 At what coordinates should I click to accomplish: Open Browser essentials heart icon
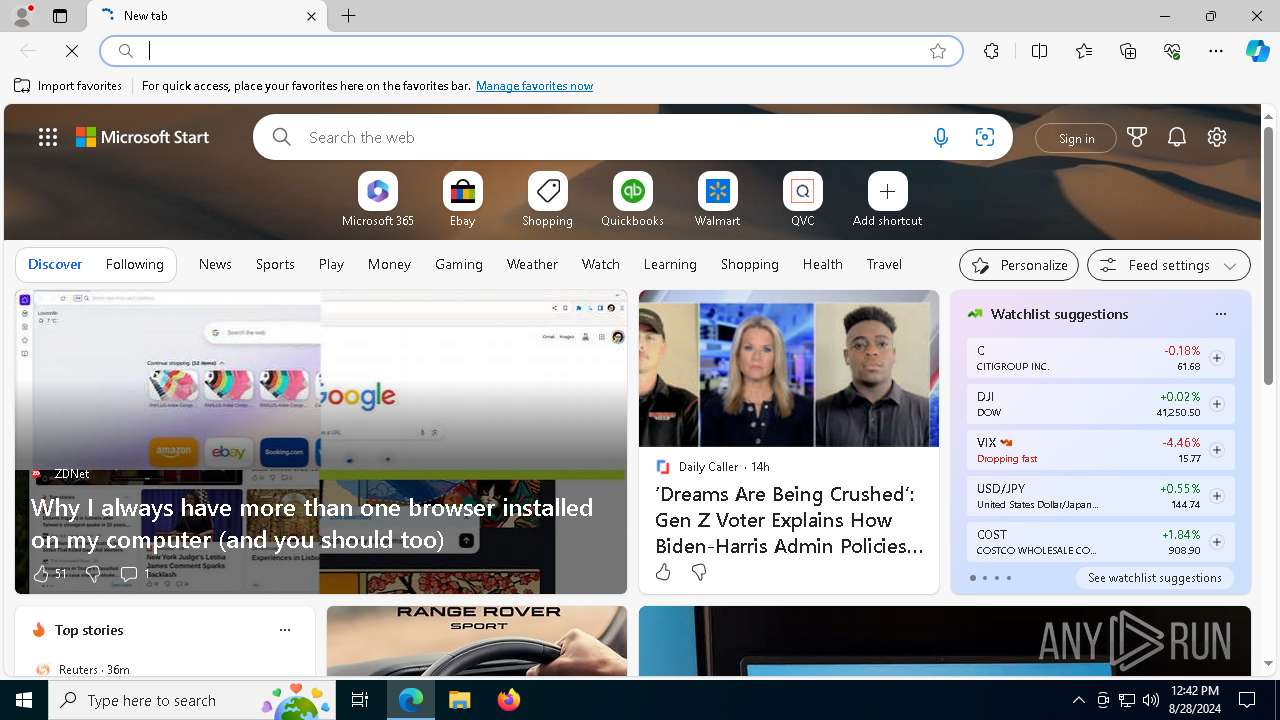pyautogui.click(x=1172, y=51)
